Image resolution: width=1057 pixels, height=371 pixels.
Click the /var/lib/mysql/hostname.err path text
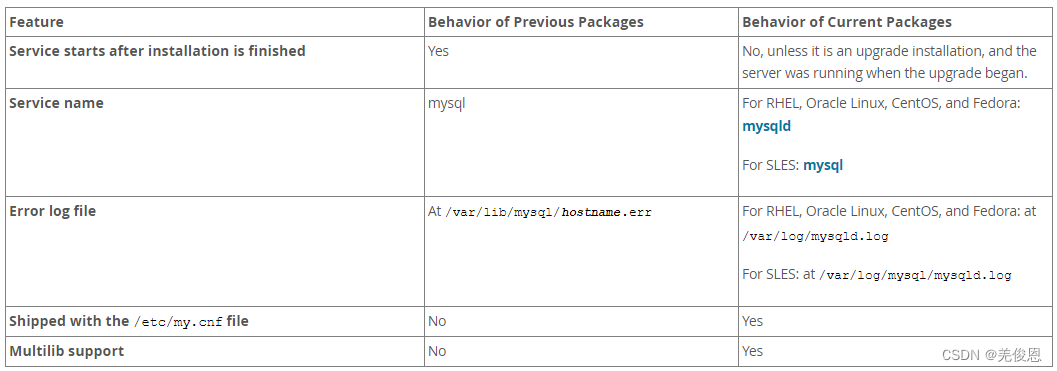(x=549, y=212)
